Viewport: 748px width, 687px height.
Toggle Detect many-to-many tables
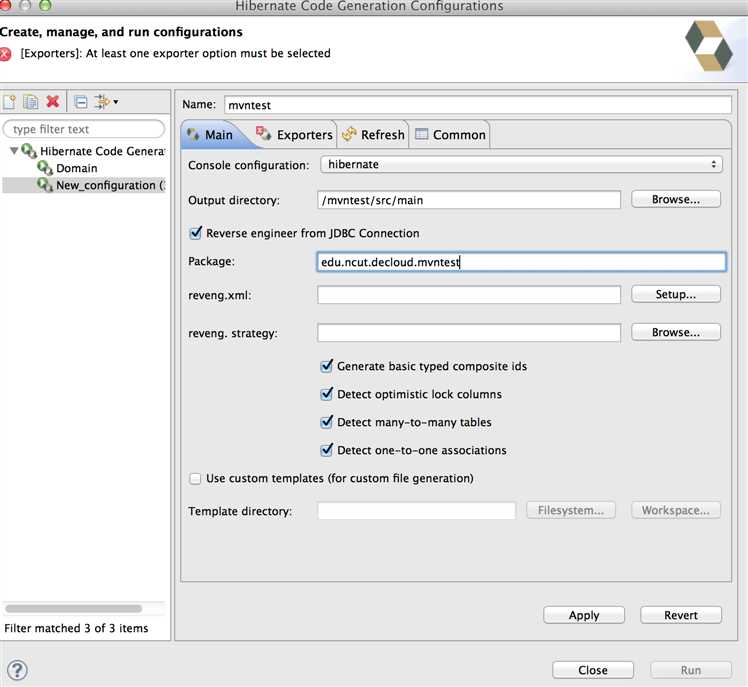[x=327, y=422]
